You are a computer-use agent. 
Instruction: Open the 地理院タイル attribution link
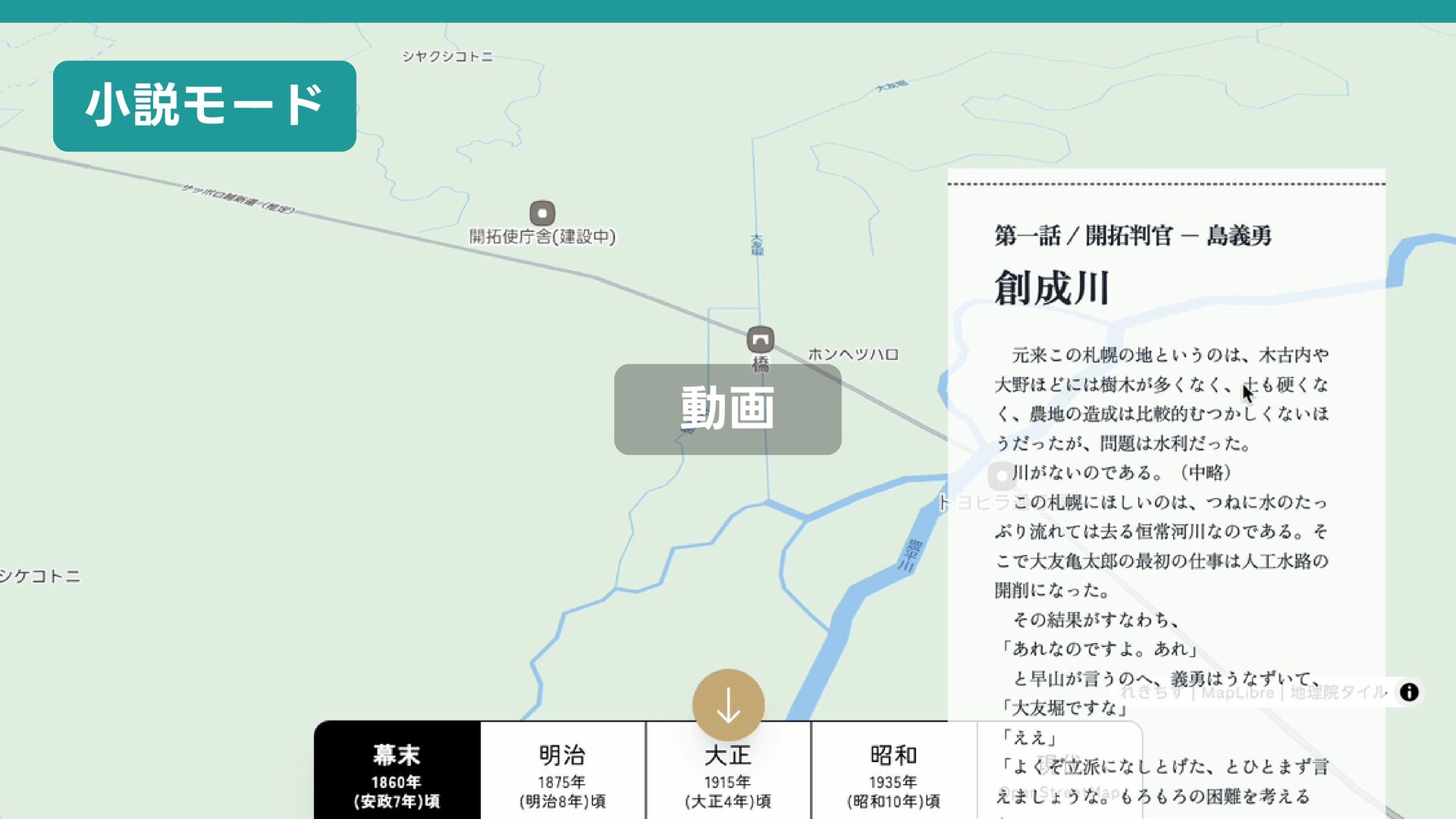pos(1338,693)
